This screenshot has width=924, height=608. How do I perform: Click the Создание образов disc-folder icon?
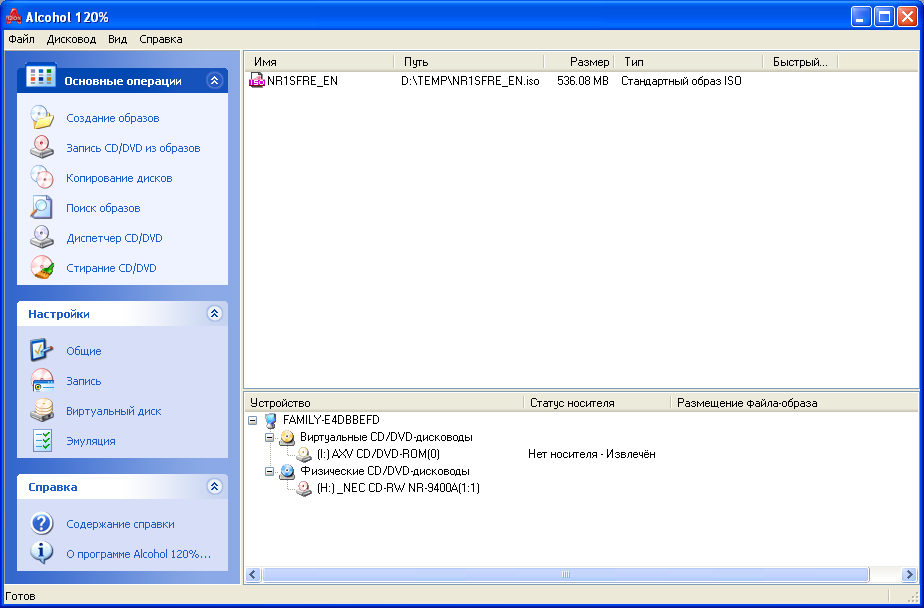(x=42, y=118)
